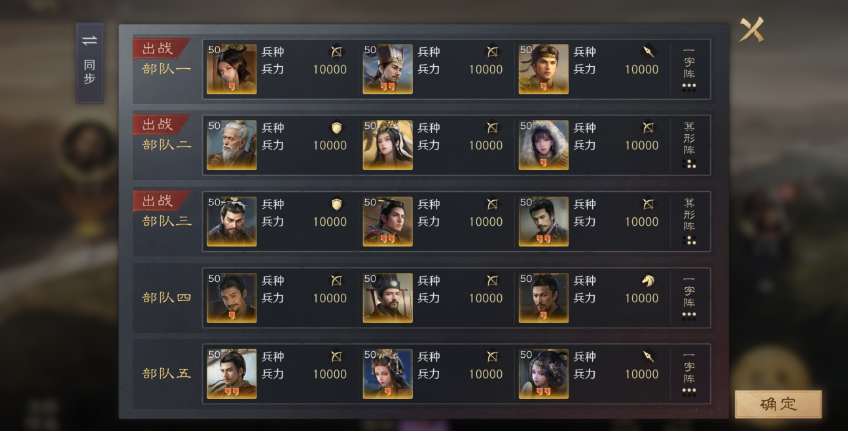
Task: Open 箕形阵 formation selector for 部队二
Action: (689, 145)
